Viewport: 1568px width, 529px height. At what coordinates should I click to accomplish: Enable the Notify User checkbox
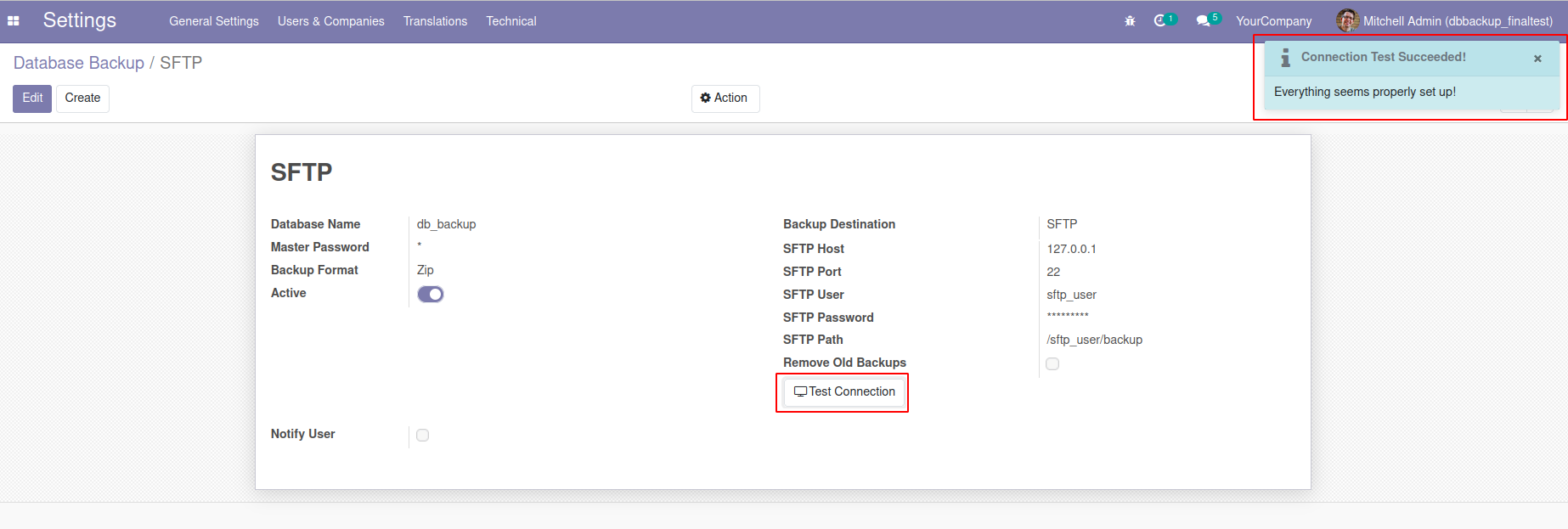423,435
